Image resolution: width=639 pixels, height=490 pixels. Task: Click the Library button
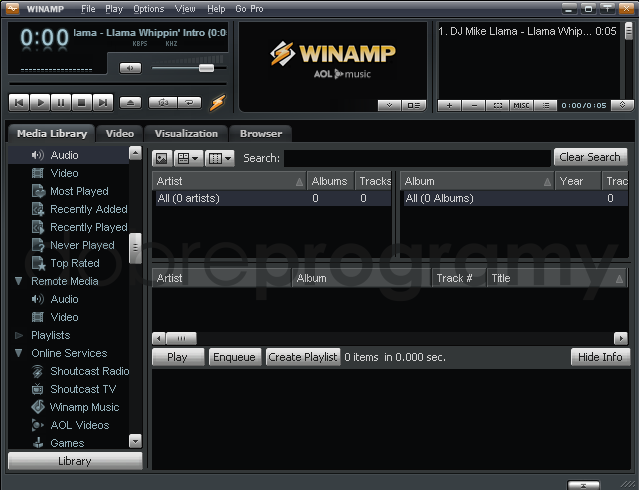75,461
